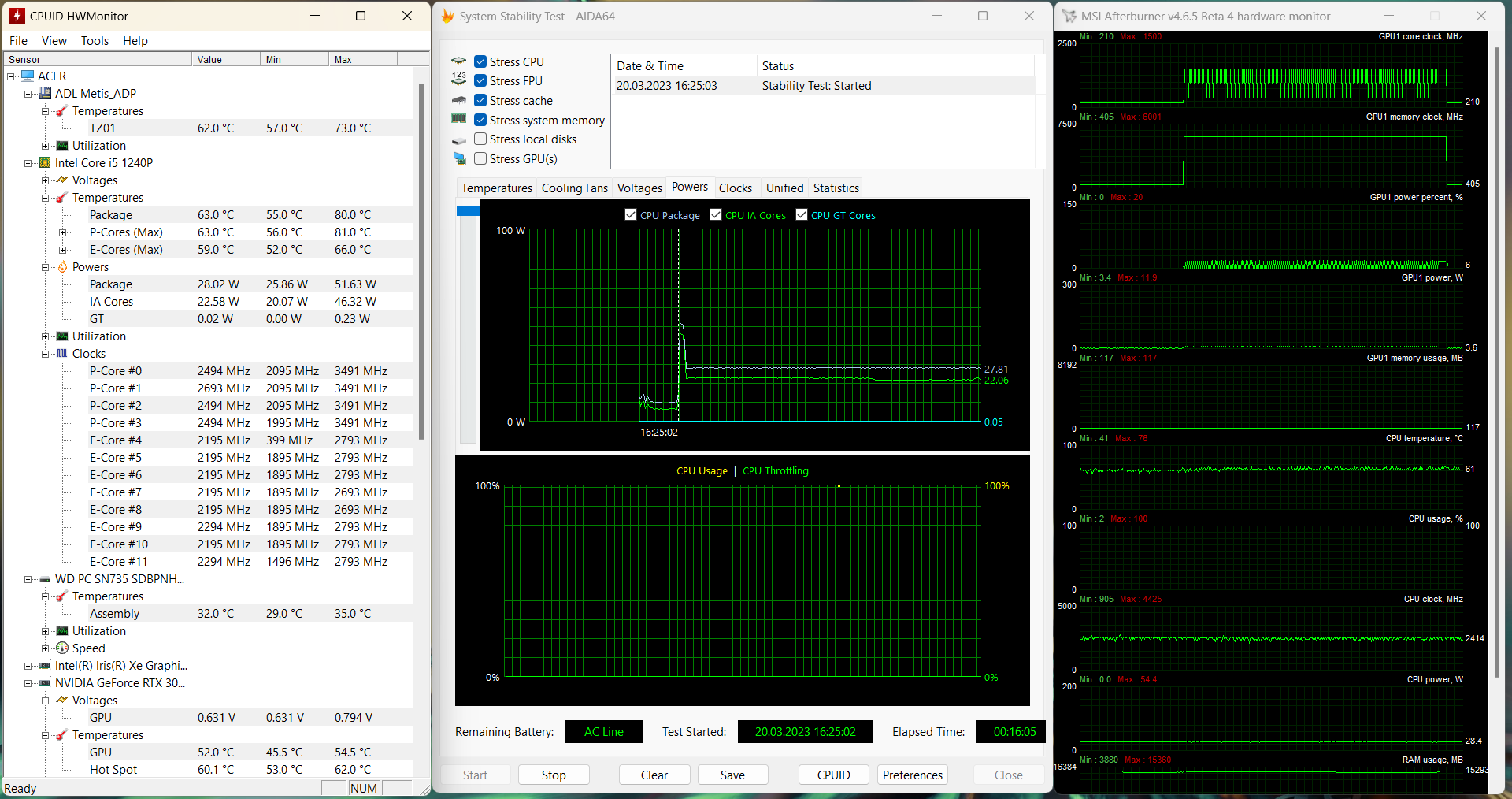Click the Powers flame icon in HWMonitor
Screen dimensions: 1512x799
(62, 267)
